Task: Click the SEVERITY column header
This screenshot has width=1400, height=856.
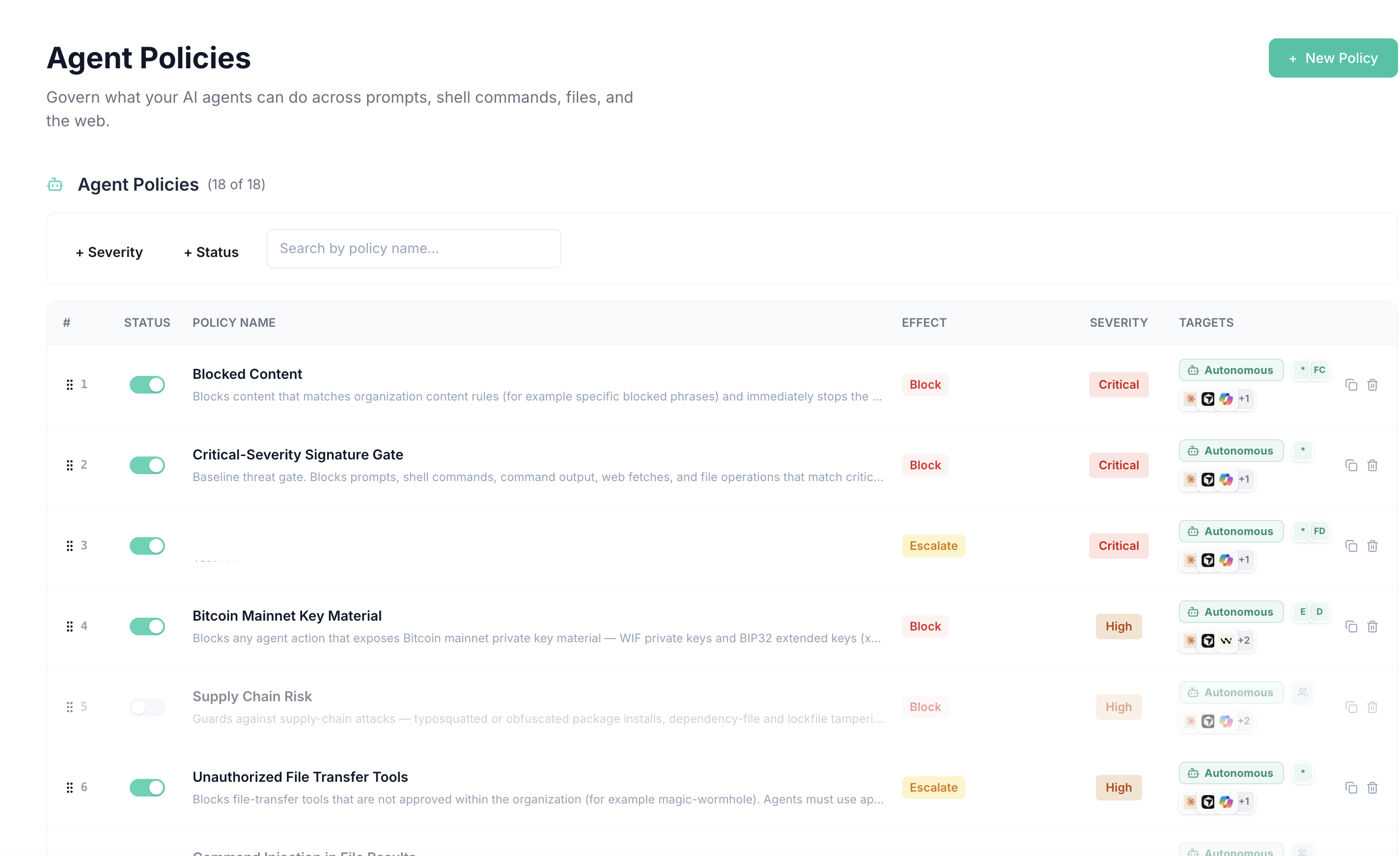Action: click(x=1119, y=323)
